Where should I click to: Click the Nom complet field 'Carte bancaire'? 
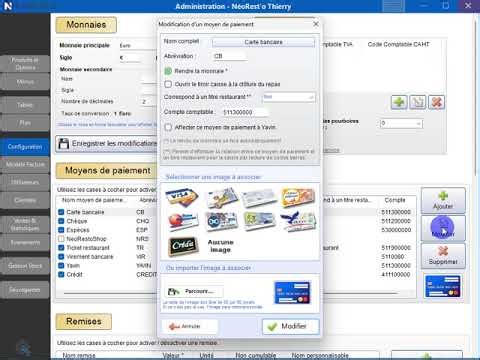(263, 42)
